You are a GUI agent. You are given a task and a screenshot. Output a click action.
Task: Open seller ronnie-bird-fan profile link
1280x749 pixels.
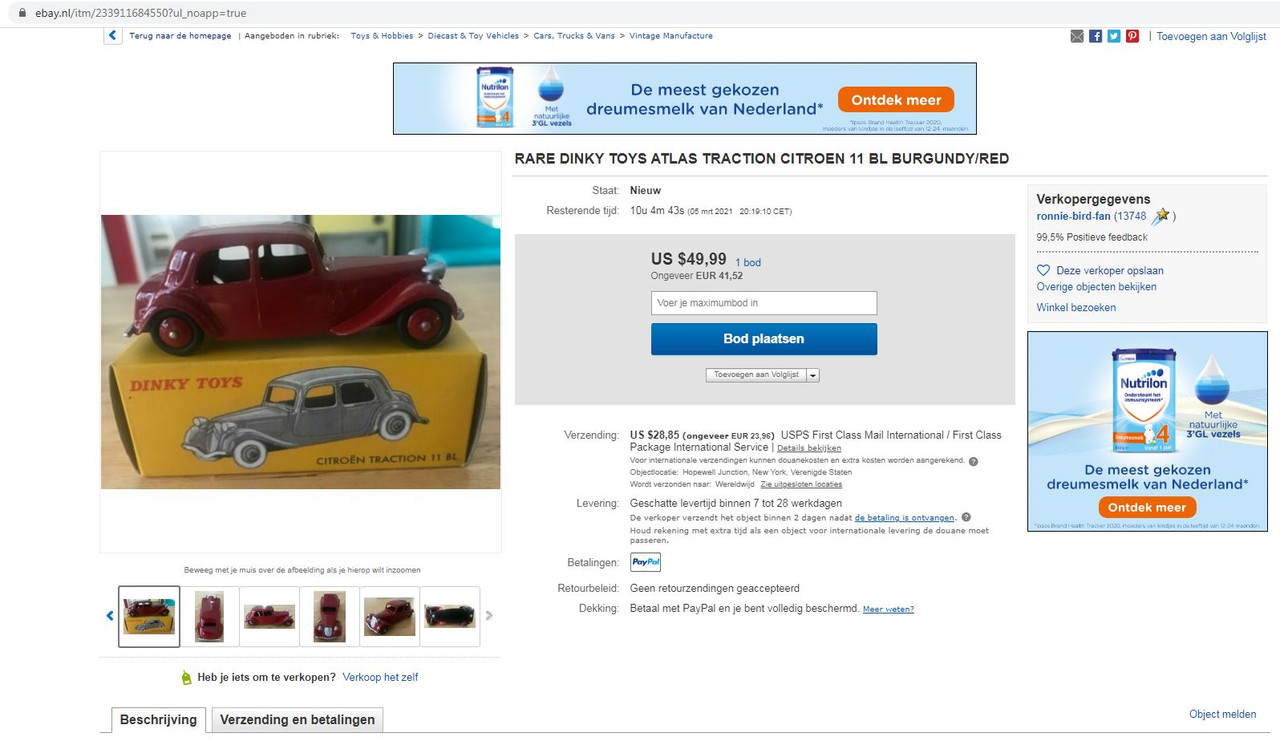pyautogui.click(x=1074, y=216)
